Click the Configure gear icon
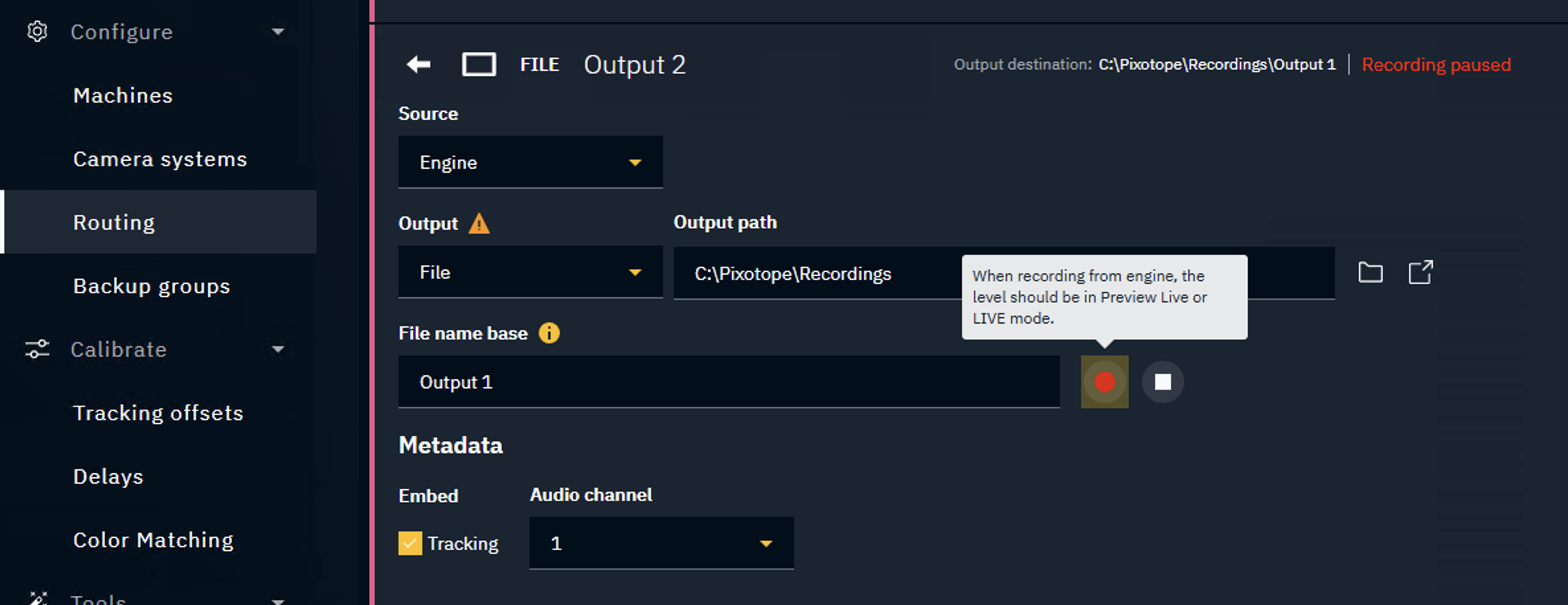1568x605 pixels. [37, 32]
